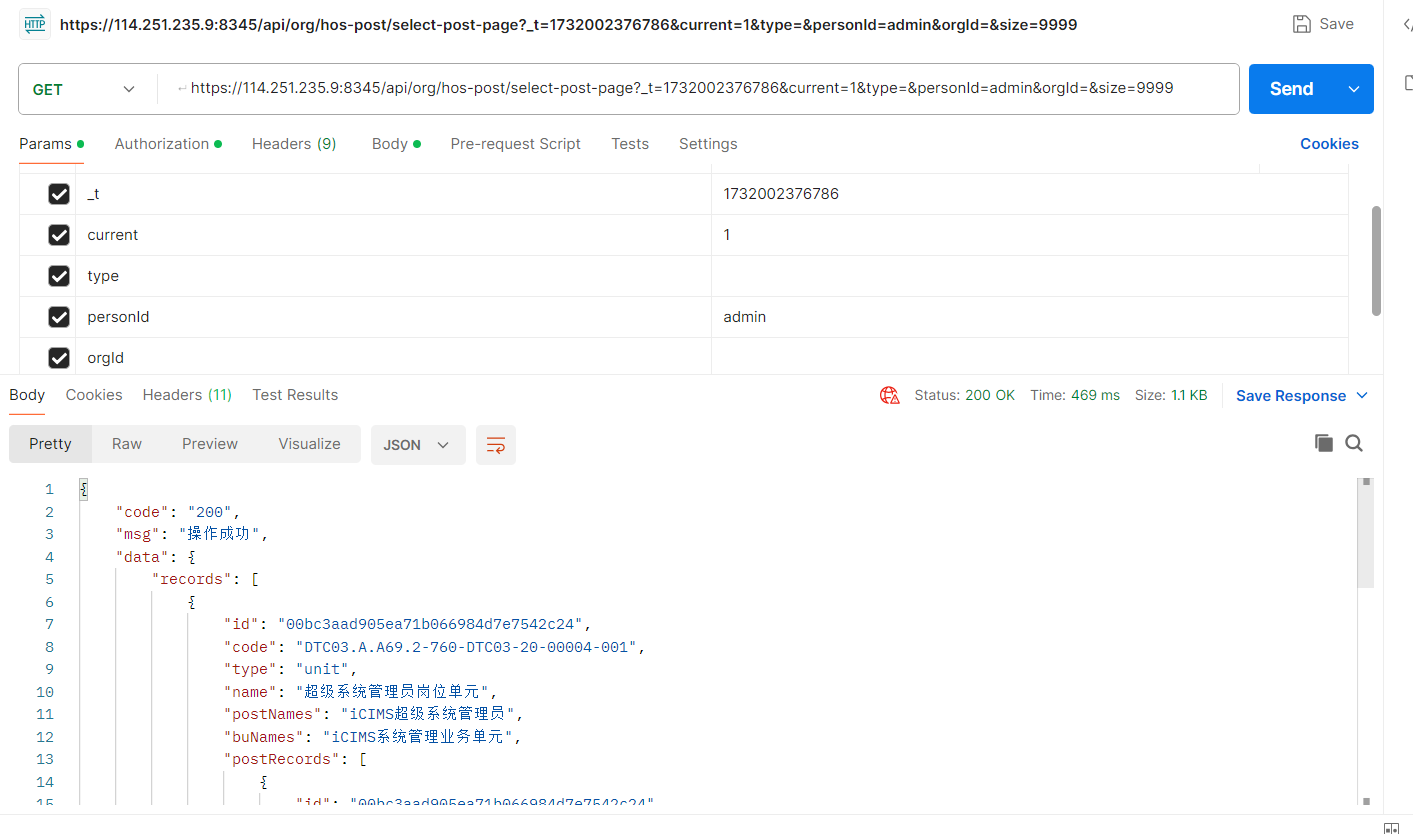Click the "code": "200" line
1413x834 pixels.
178,512
